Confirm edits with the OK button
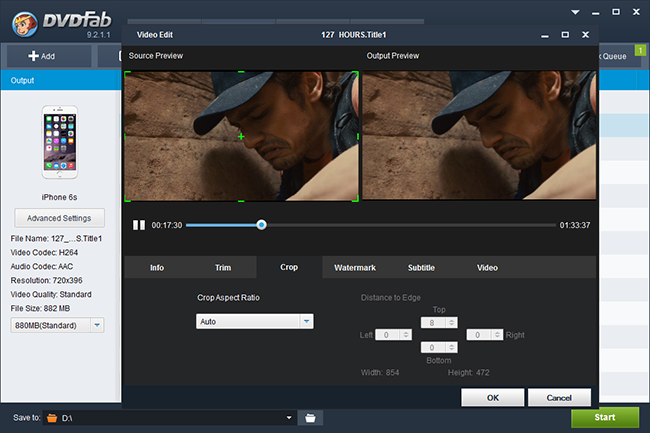The image size is (650, 433). [492, 398]
